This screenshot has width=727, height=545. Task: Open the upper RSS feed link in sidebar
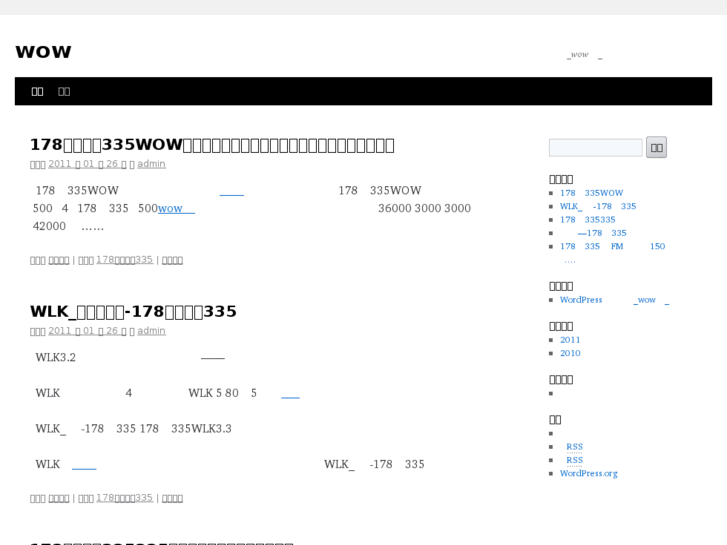click(574, 447)
